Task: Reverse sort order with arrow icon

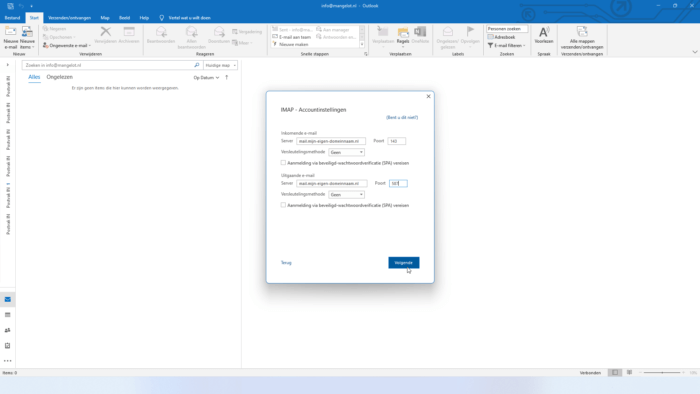Action: [227, 78]
